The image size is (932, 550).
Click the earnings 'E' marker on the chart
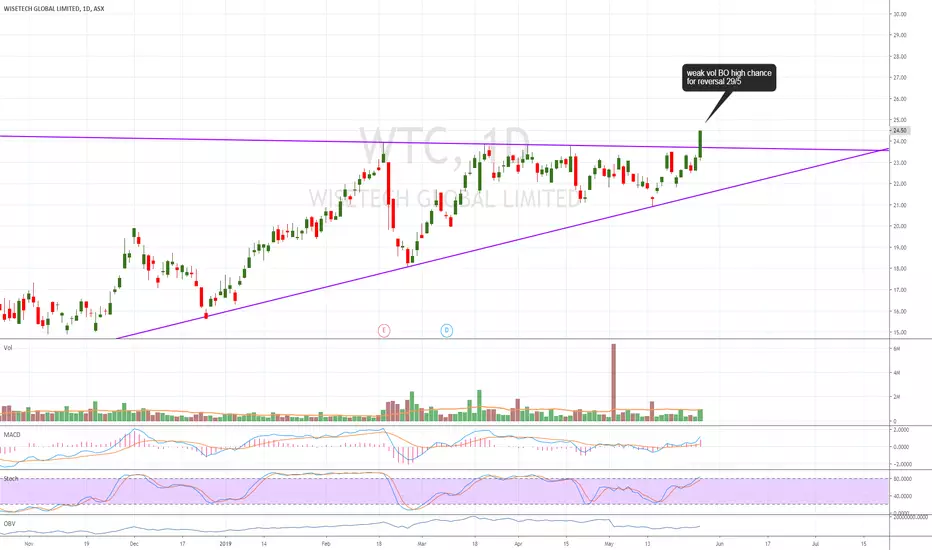[x=384, y=331]
